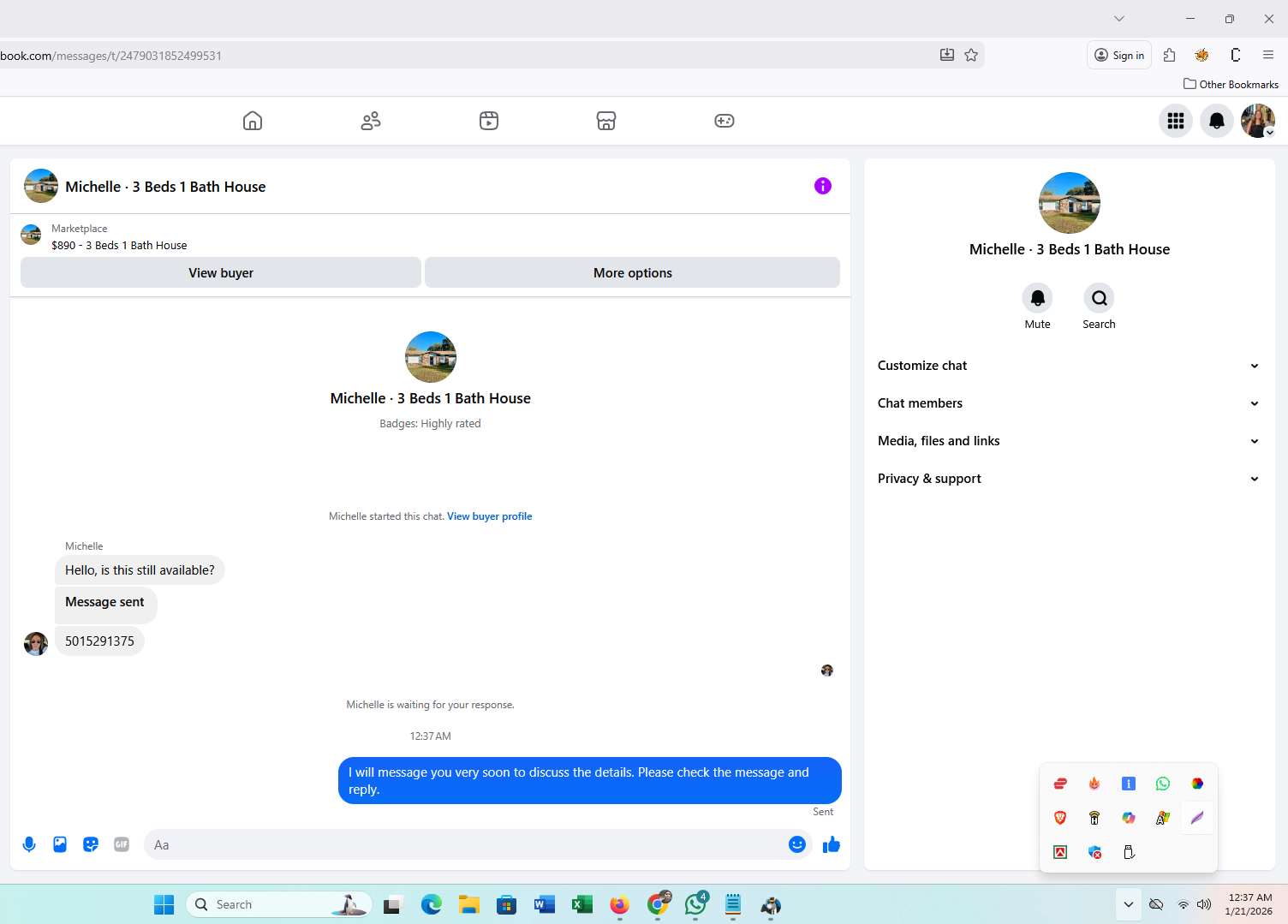1288x924 pixels.
Task: Click the volume speaker icon in system tray
Action: 1205,904
